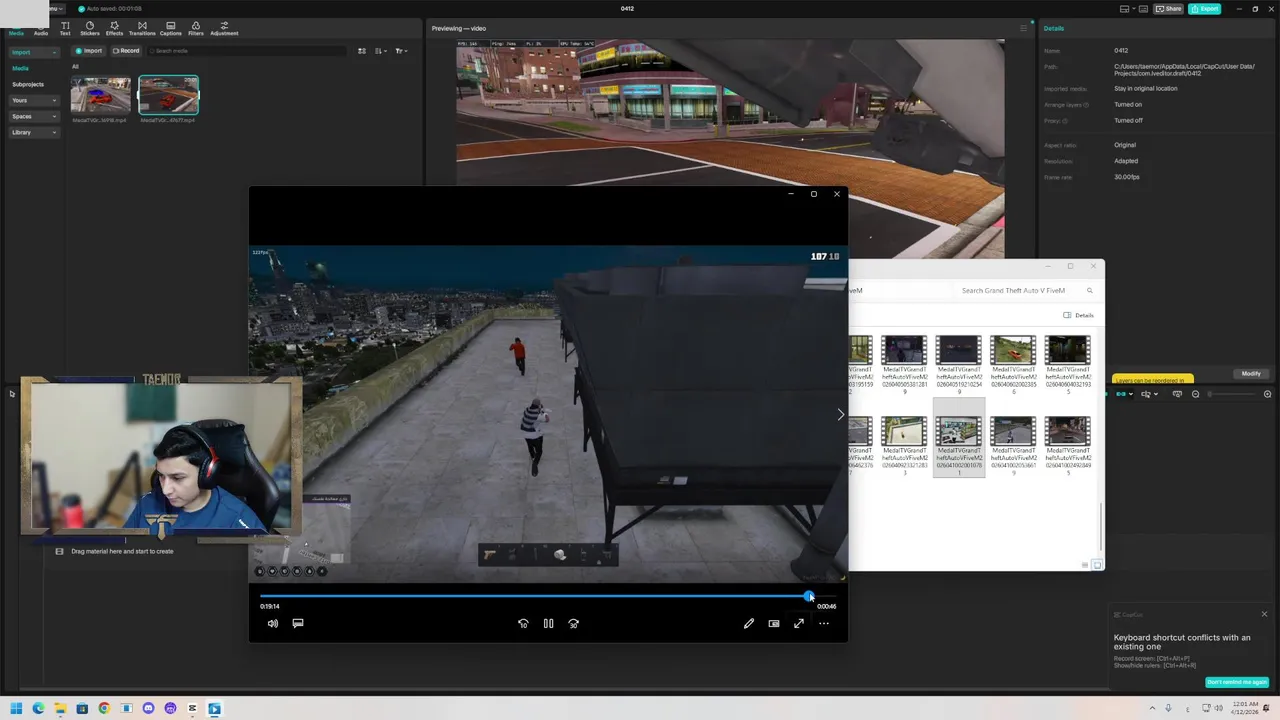Image resolution: width=1280 pixels, height=720 pixels.
Task: Open Discord from the taskbar
Action: point(148,709)
